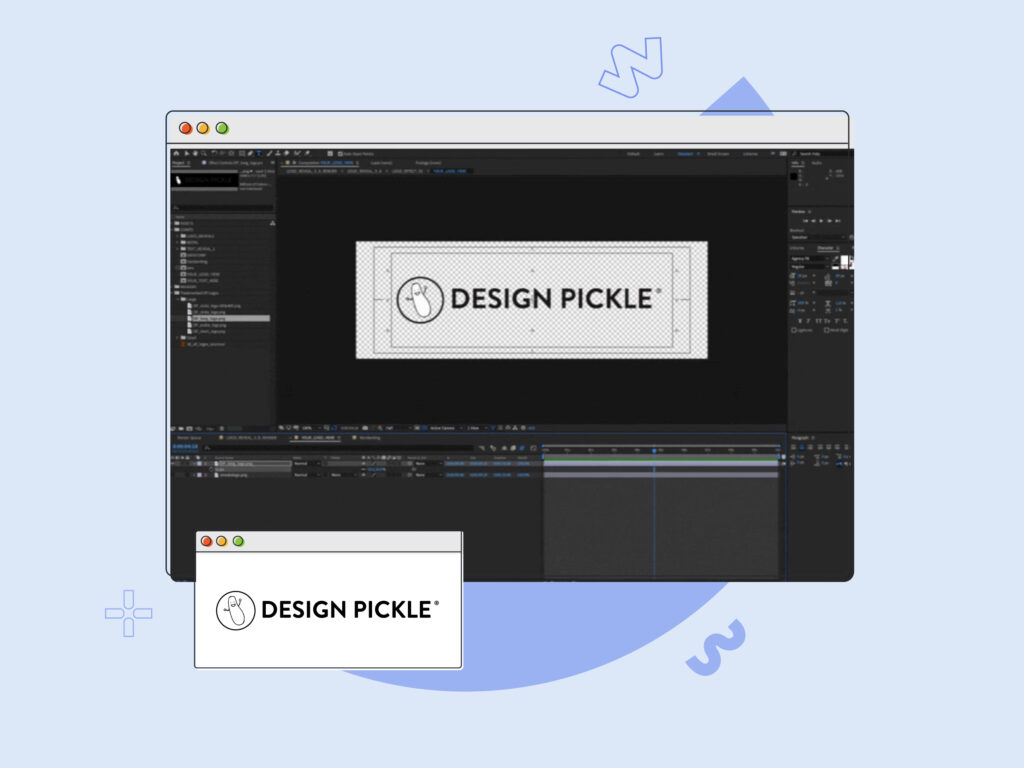Click the Design Pickle logo in composition viewer

click(529, 300)
